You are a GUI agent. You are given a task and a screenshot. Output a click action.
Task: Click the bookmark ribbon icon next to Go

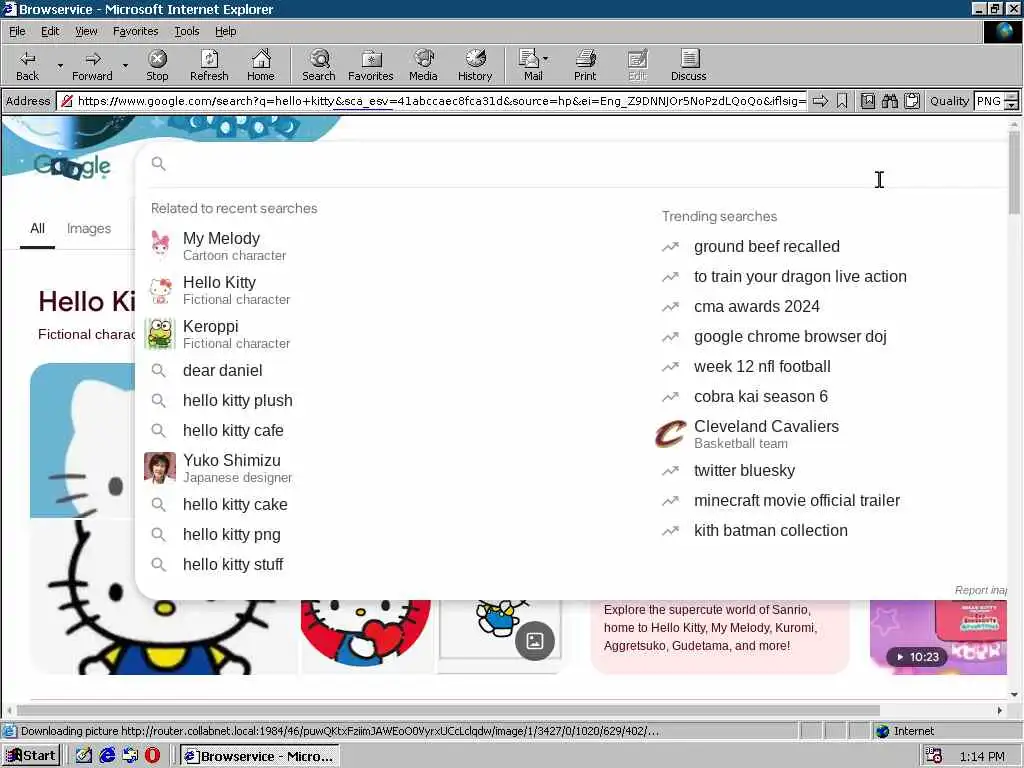point(842,101)
